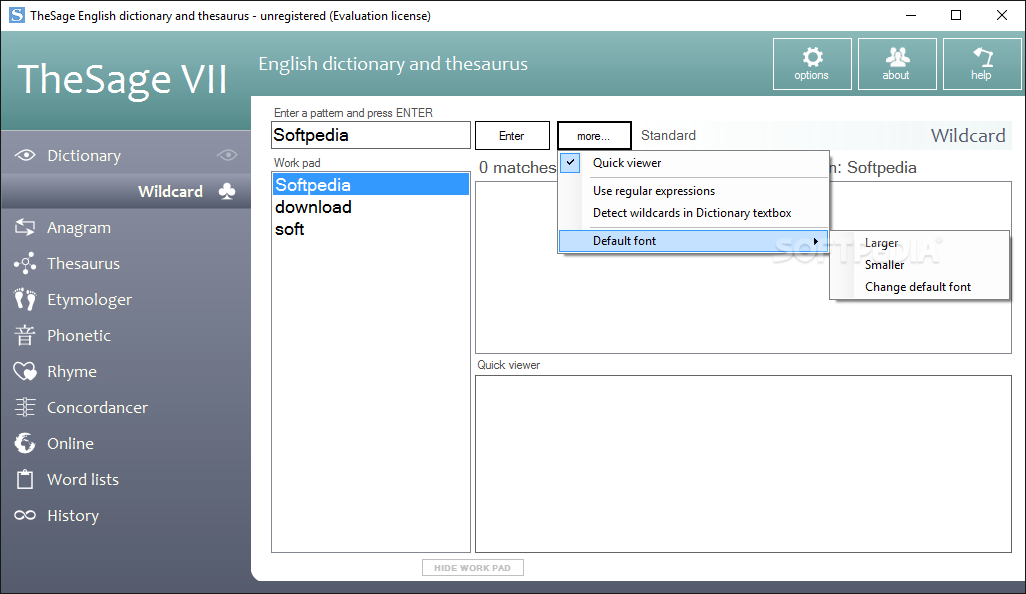
Task: Toggle the faded eye icon beside Dictionary
Action: (x=227, y=155)
